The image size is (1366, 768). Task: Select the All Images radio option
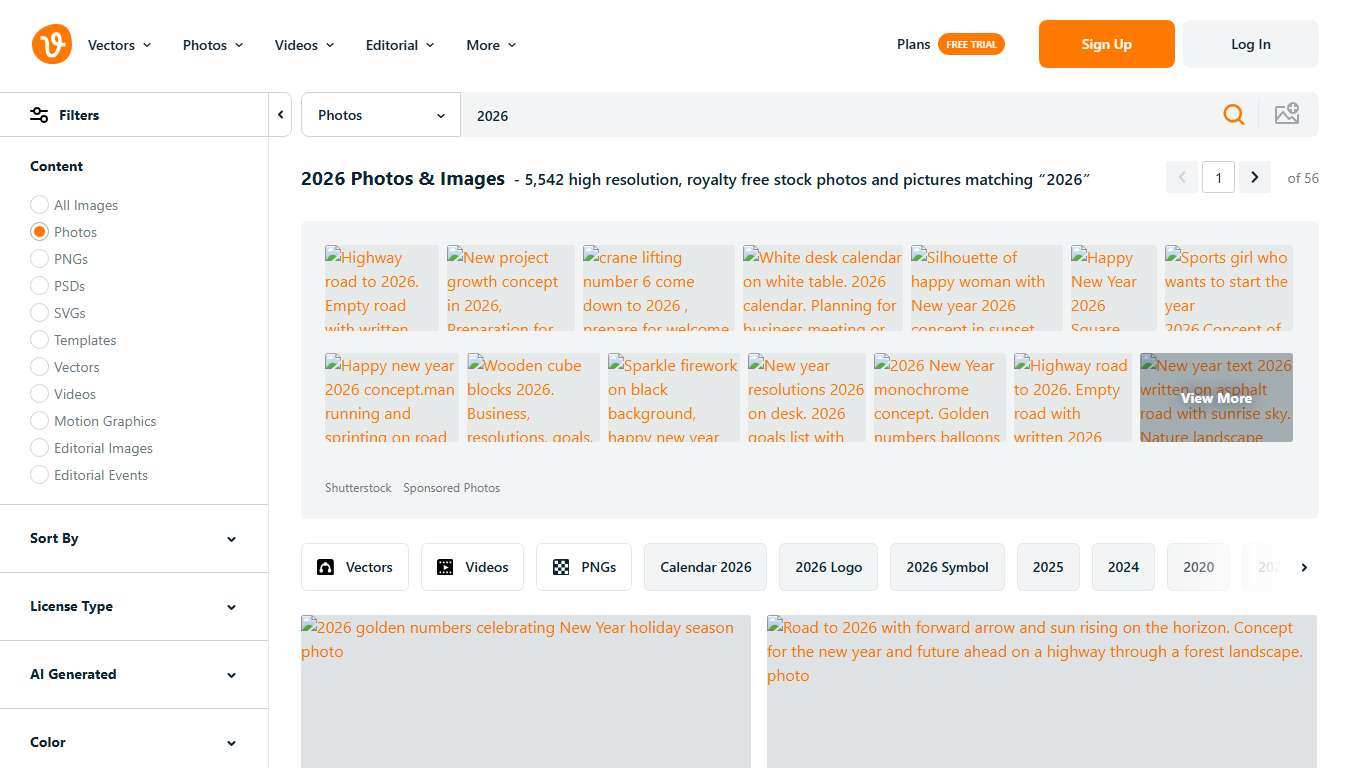[x=40, y=205]
